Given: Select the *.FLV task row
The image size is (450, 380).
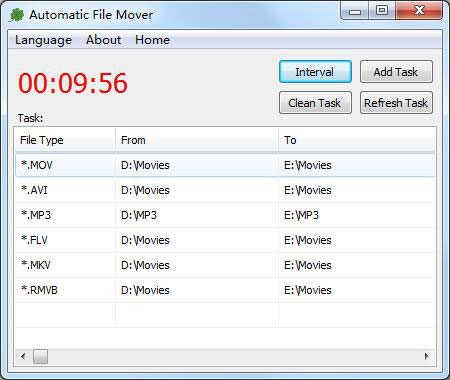Looking at the screenshot, I should [x=225, y=240].
